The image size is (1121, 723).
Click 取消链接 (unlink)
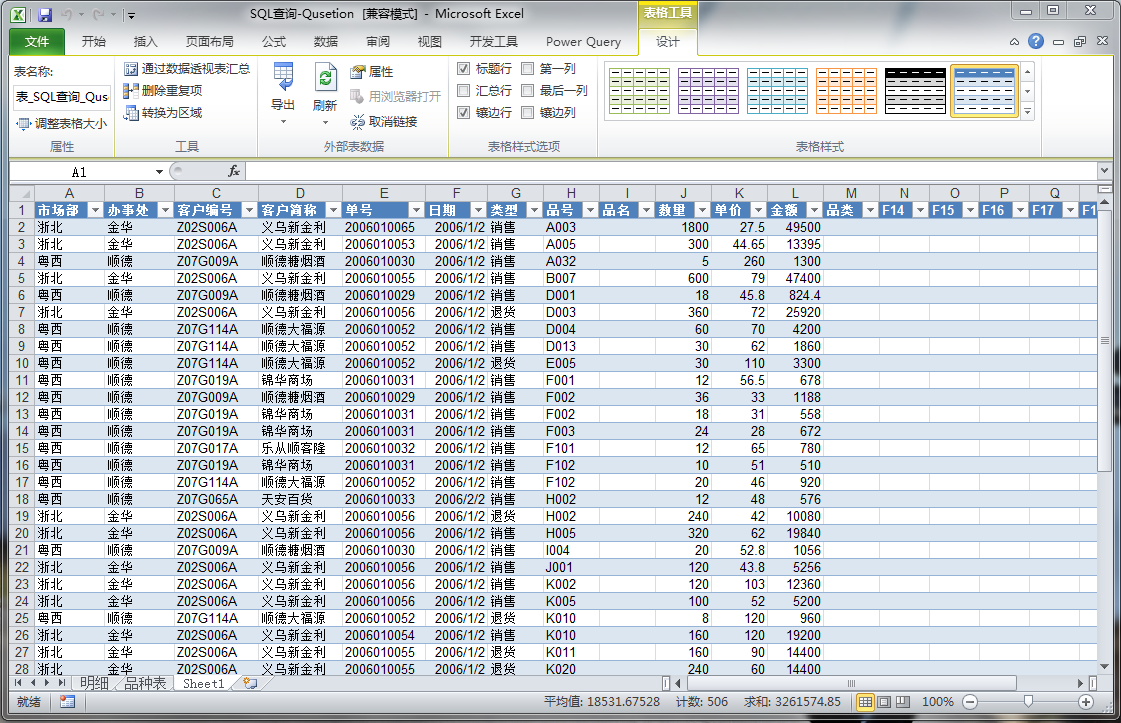tap(384, 122)
